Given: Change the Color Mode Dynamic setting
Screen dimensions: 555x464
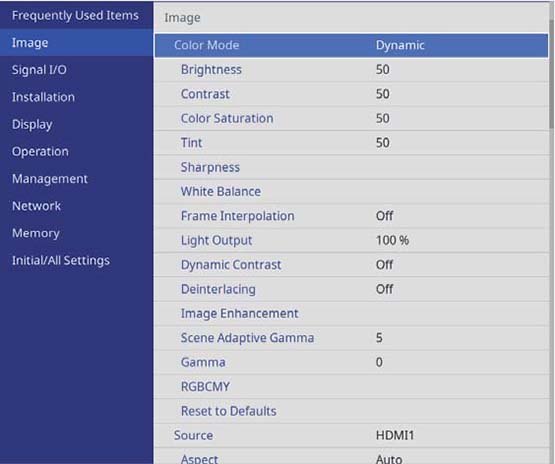Looking at the screenshot, I should [x=351, y=45].
